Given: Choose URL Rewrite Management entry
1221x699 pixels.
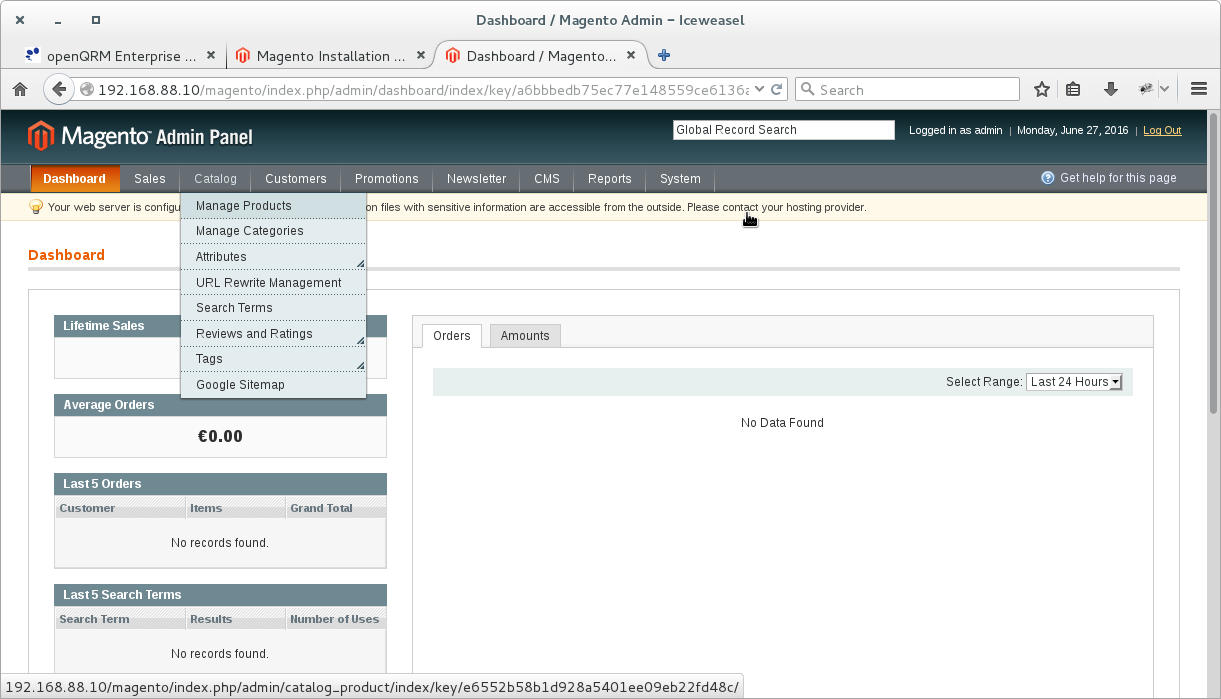Looking at the screenshot, I should pyautogui.click(x=273, y=283).
